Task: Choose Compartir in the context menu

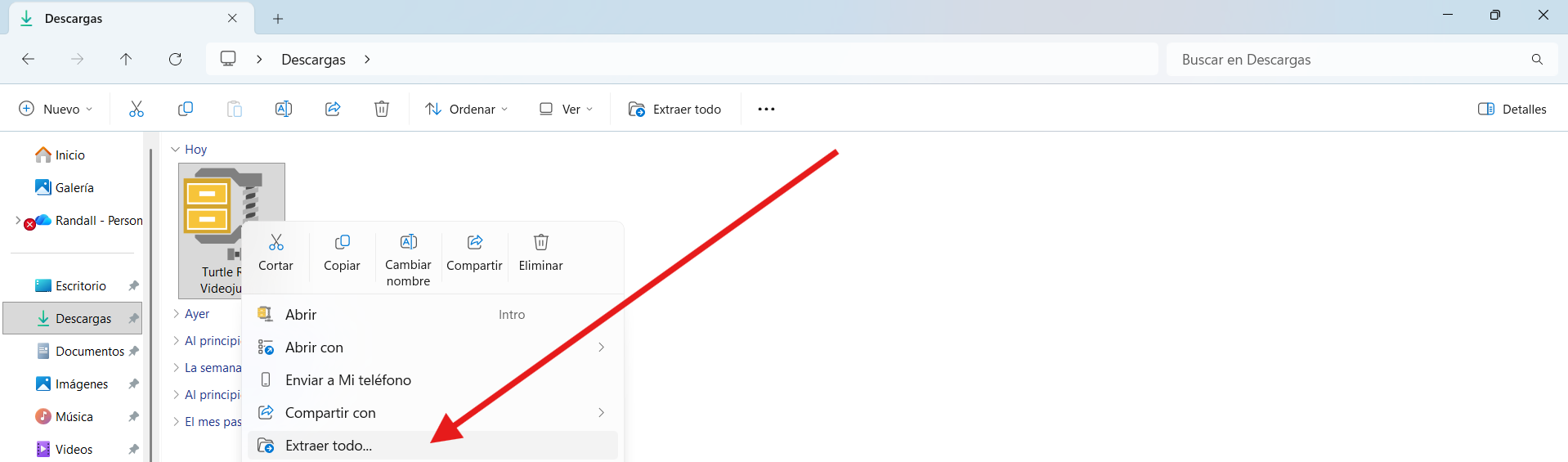Action: (474, 253)
